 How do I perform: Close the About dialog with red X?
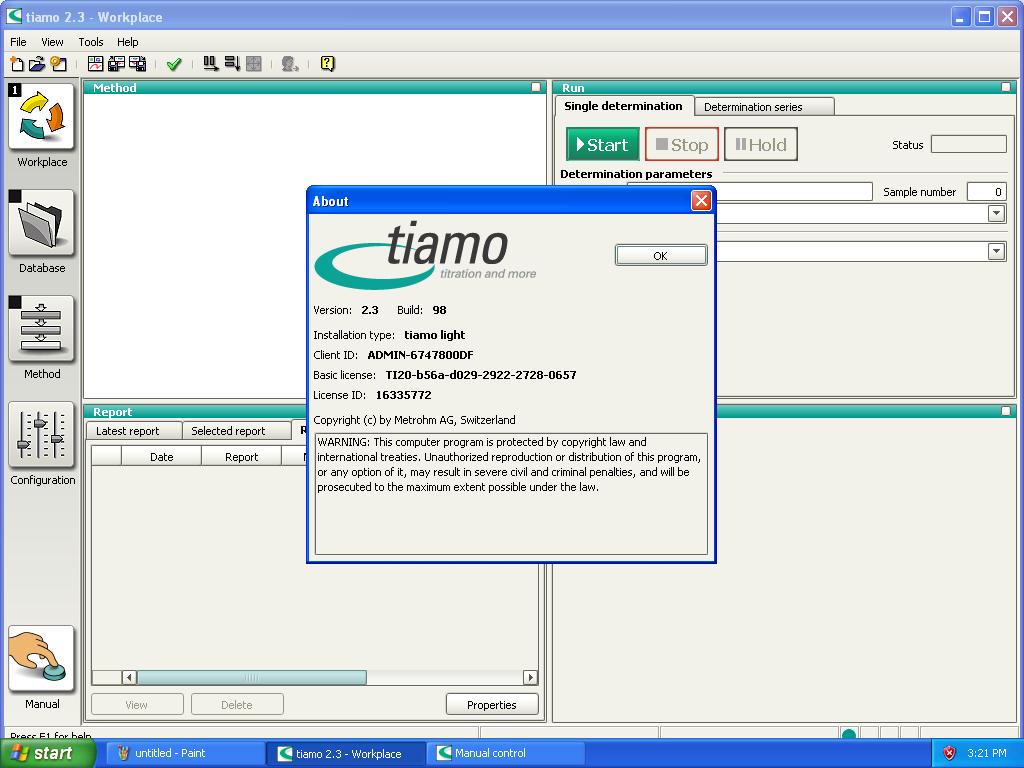coord(701,200)
